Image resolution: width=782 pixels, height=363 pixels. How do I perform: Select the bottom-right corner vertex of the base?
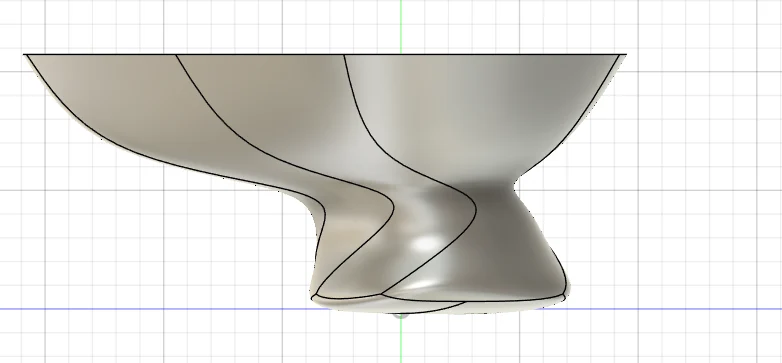(x=564, y=296)
